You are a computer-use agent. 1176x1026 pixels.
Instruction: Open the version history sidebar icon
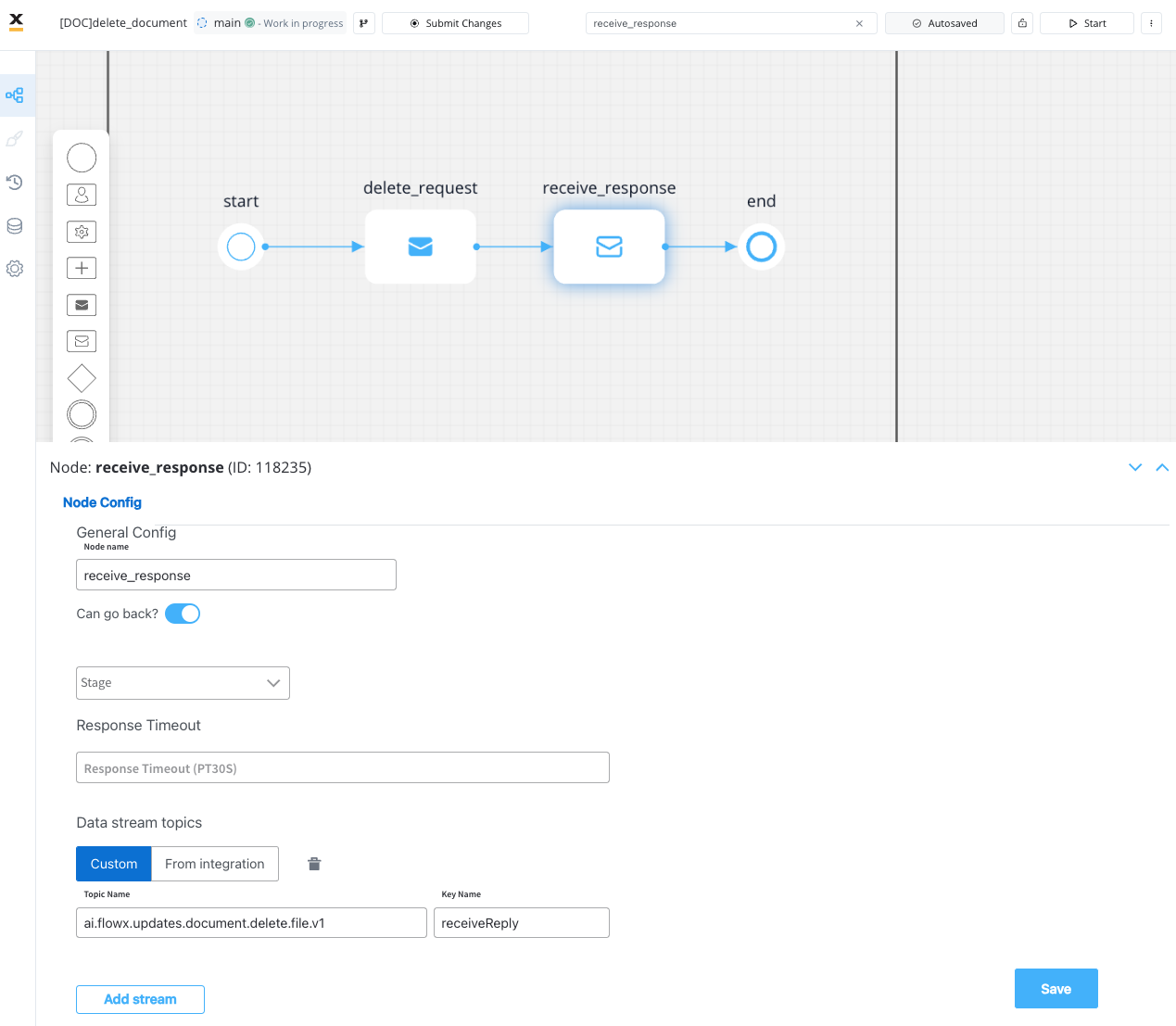click(x=15, y=183)
